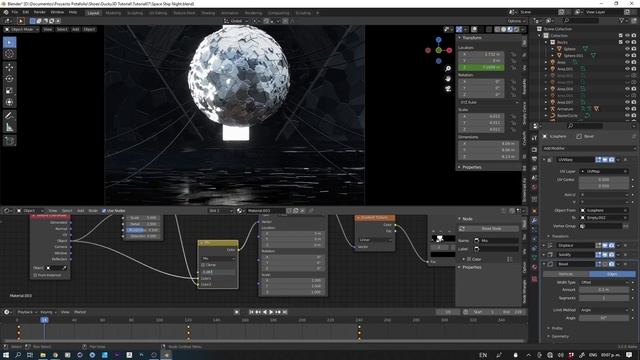Switch viewport to material preview shading

(x=510, y=29)
